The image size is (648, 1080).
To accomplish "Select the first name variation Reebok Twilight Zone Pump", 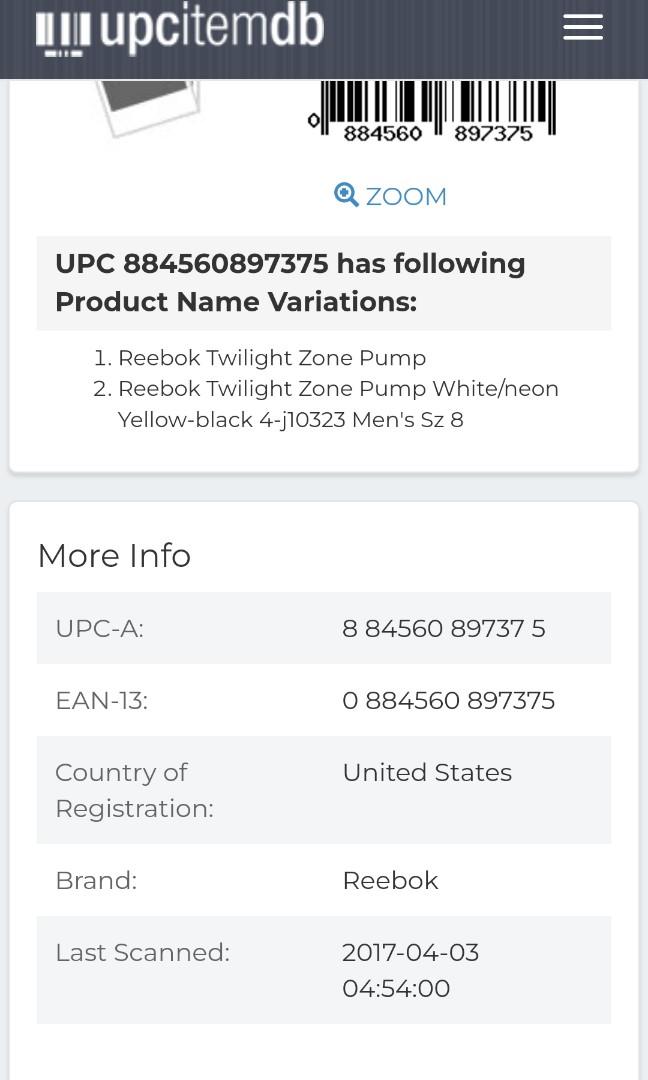I will (x=272, y=358).
